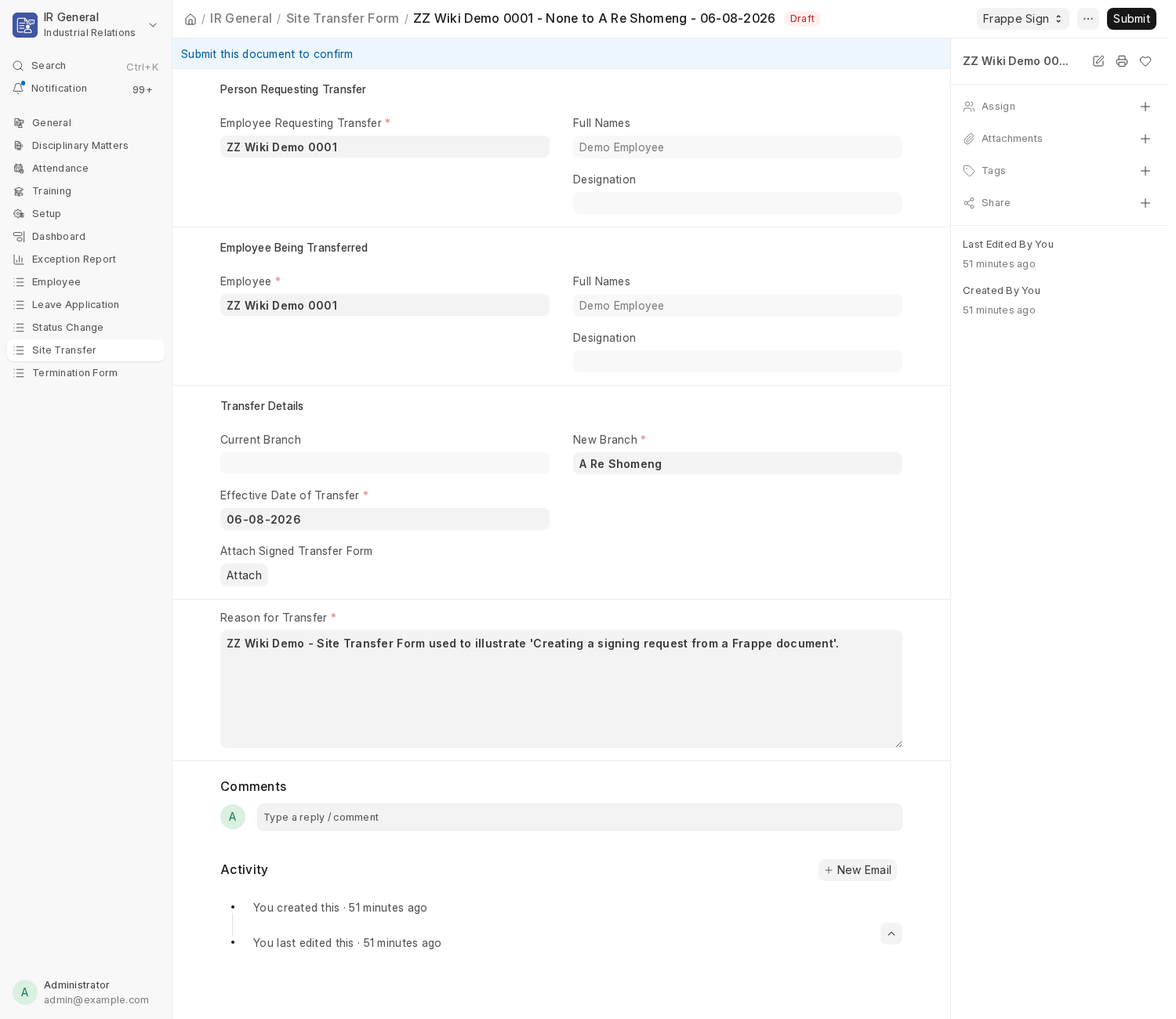Focus the Employee field under Being Transferred

384,306
